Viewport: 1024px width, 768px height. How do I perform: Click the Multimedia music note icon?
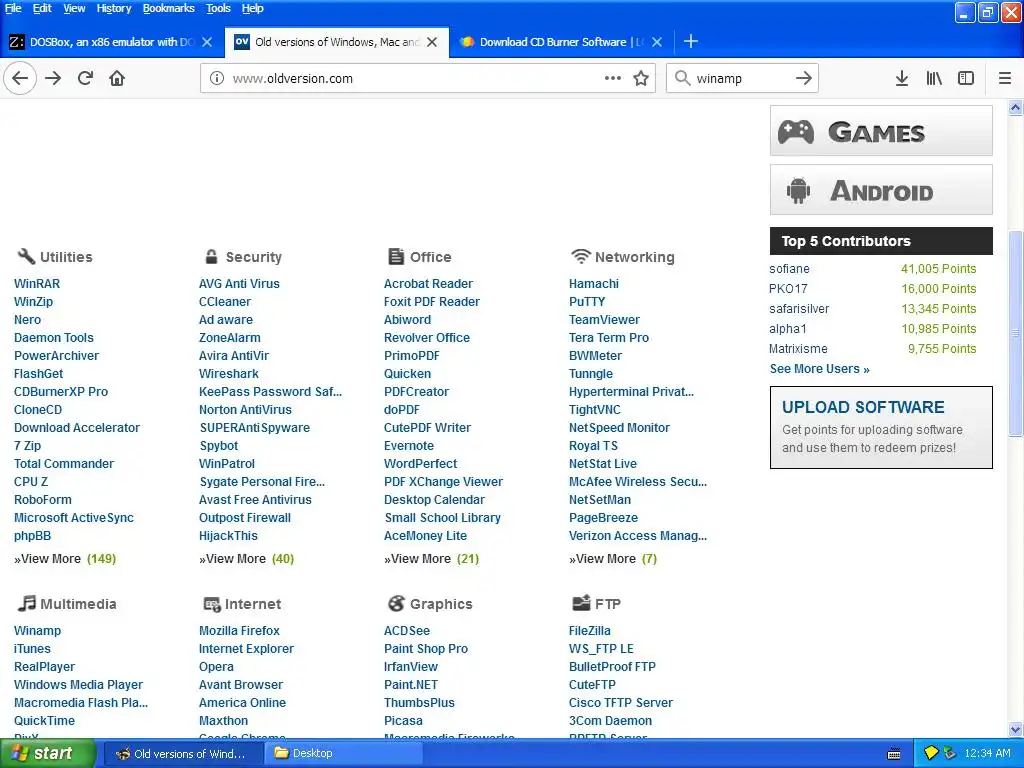[x=27, y=603]
